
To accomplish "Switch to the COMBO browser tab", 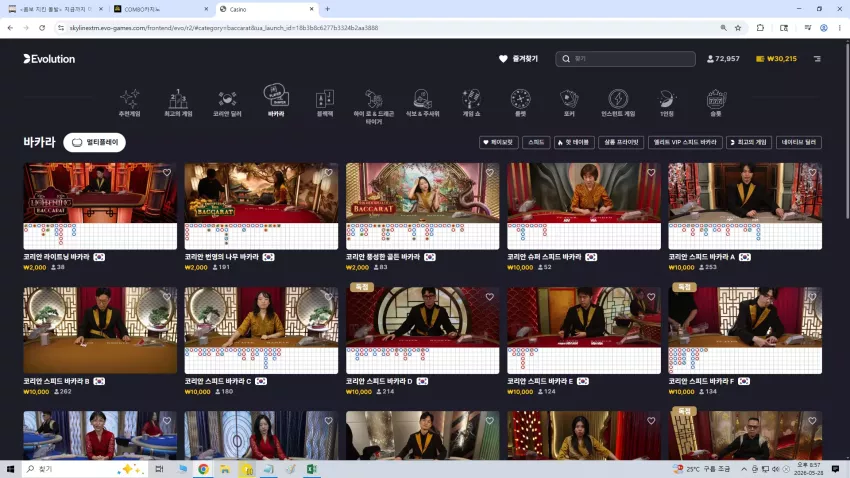I will click(162, 9).
